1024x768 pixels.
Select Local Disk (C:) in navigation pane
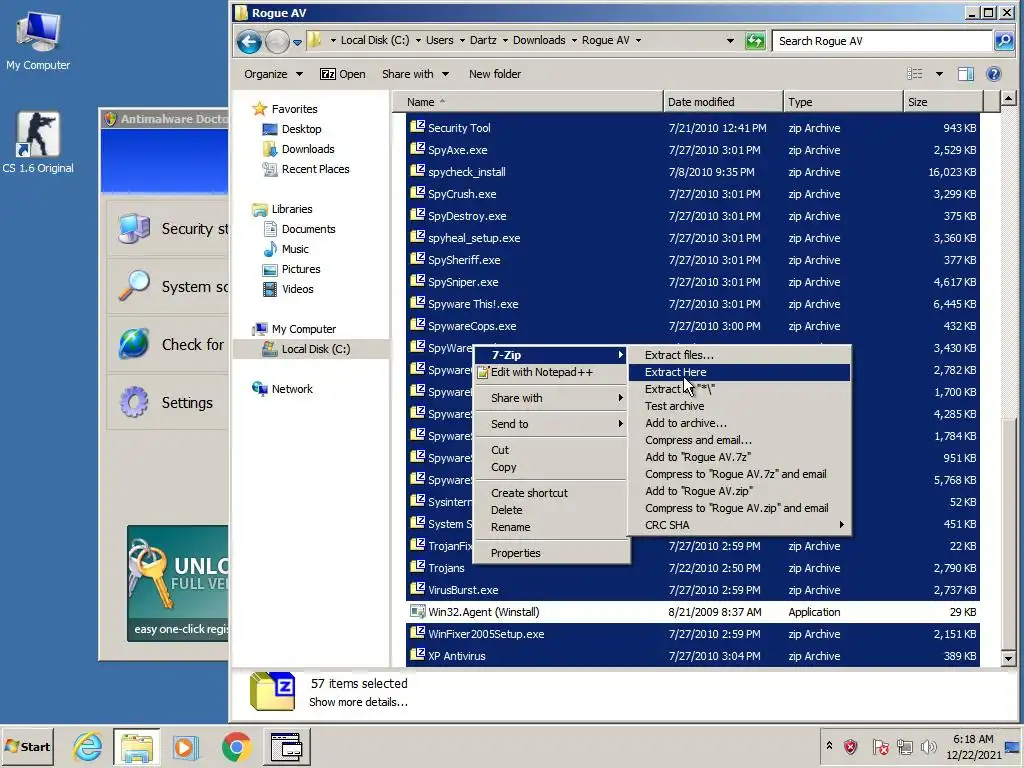coord(315,349)
